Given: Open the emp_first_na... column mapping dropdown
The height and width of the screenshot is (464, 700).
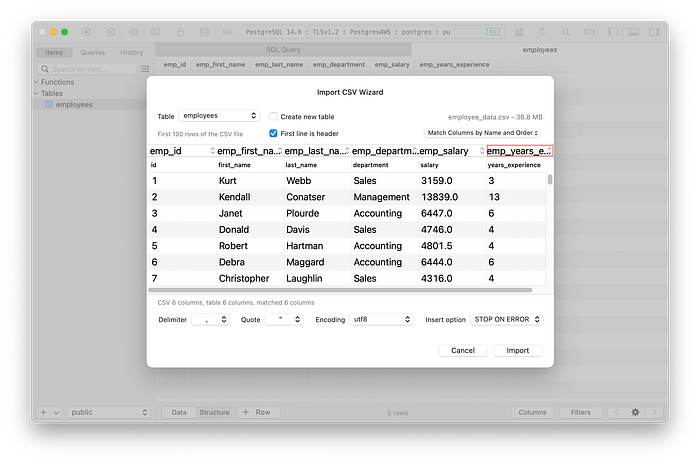Looking at the screenshot, I should [249, 151].
